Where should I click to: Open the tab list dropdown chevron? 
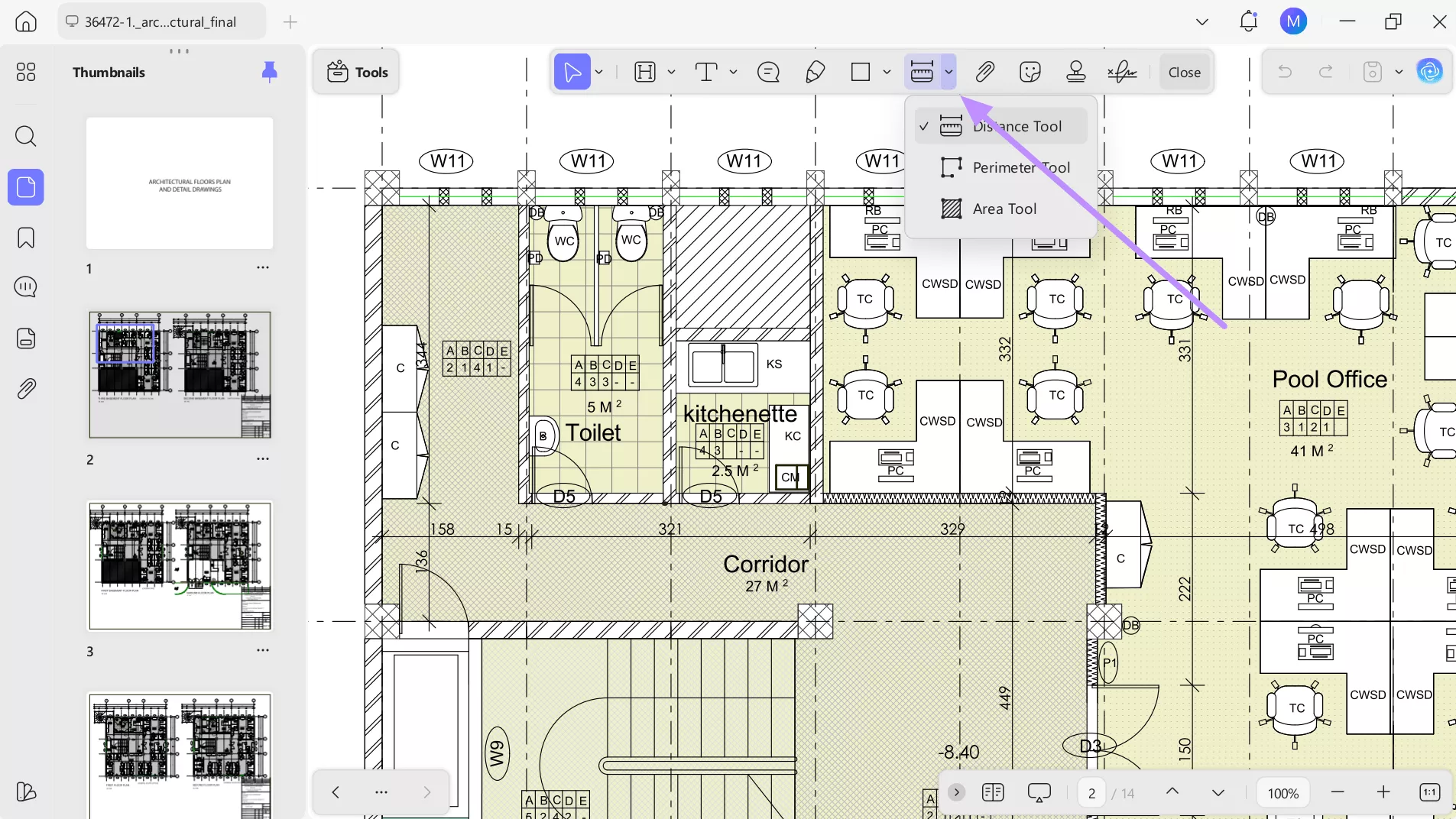pos(1202,21)
